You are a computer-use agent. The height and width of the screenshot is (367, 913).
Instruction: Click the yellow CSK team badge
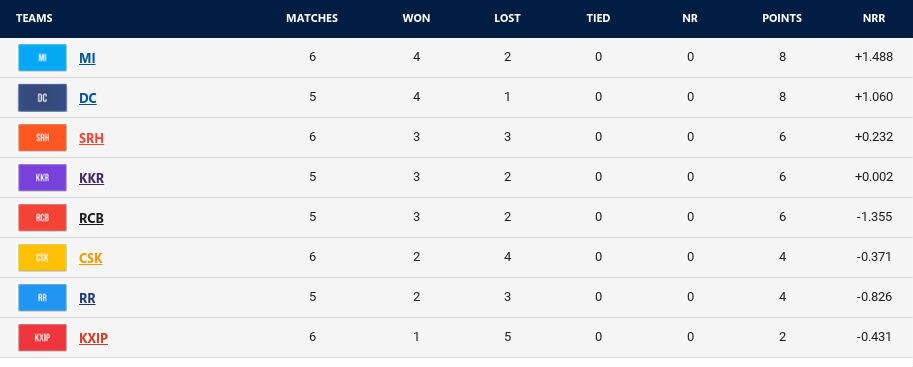pyautogui.click(x=43, y=257)
